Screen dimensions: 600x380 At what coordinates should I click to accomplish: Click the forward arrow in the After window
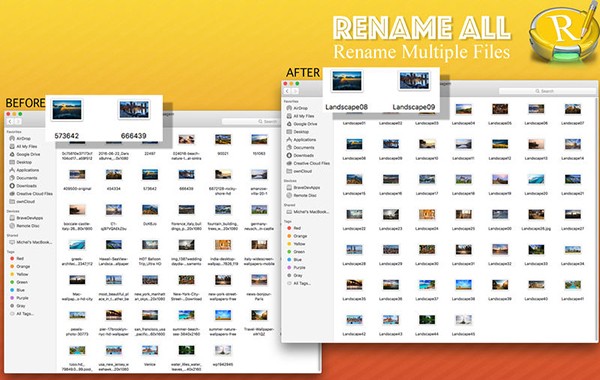point(295,91)
